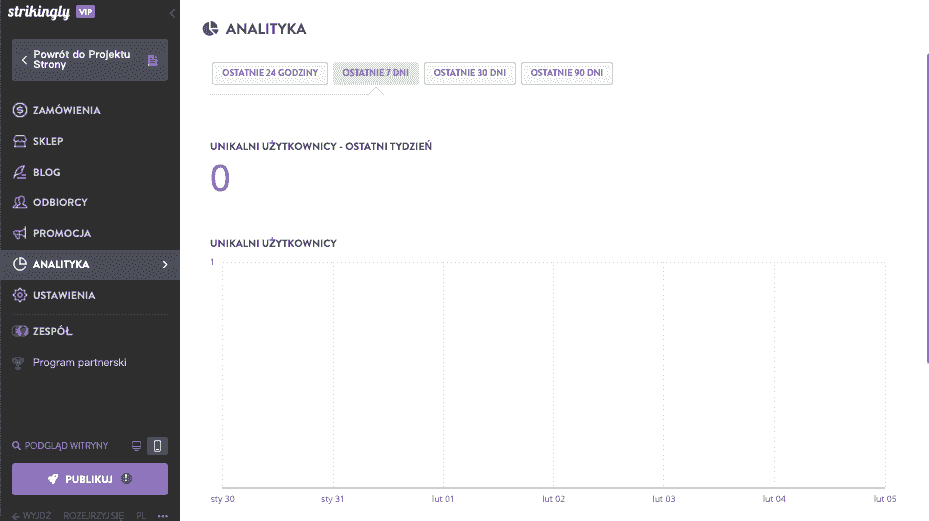Open Program partnerski link

point(79,362)
